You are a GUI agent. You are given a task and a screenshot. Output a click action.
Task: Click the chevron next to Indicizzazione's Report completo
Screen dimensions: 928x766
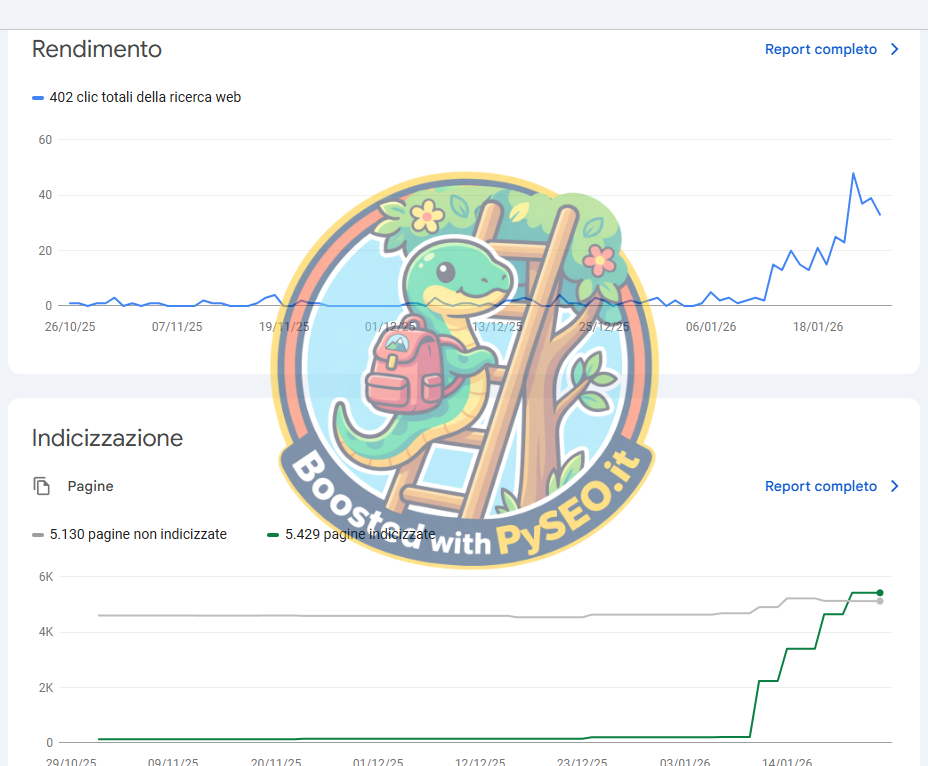(894, 486)
